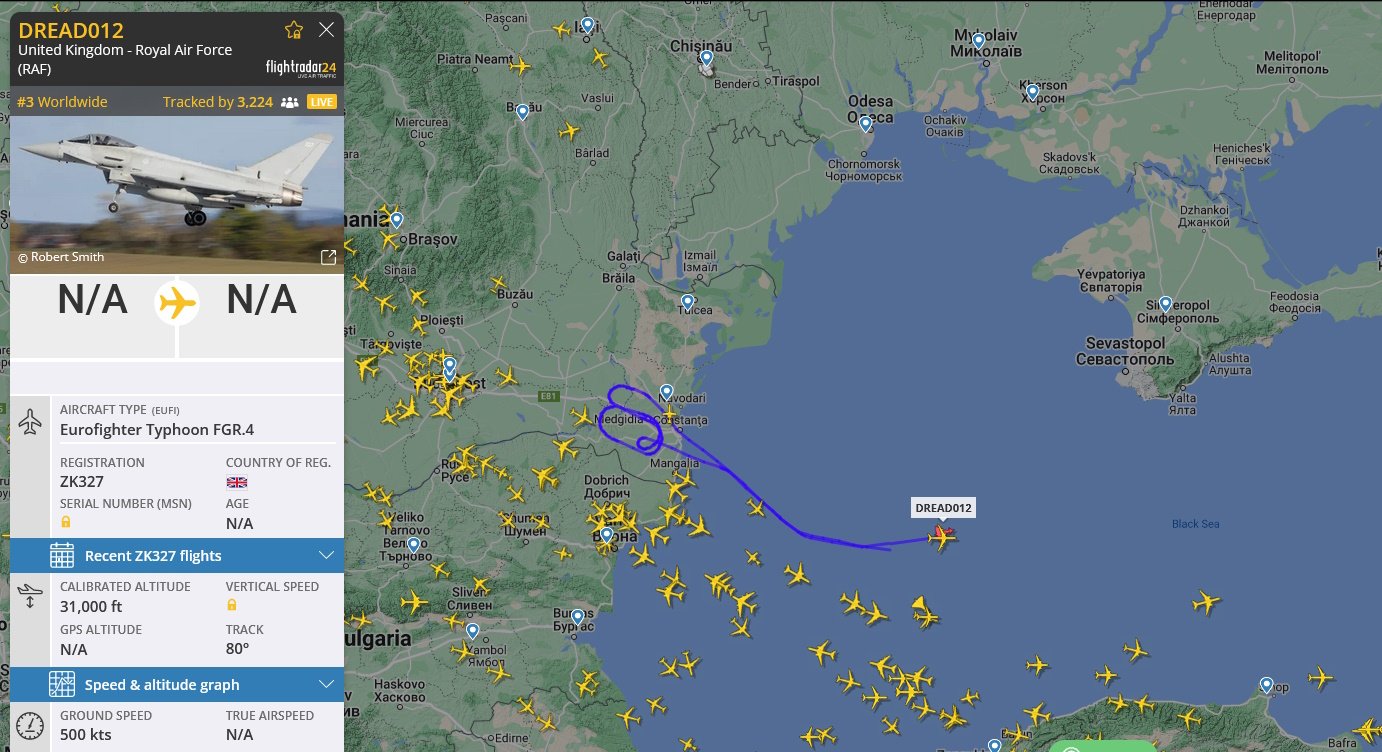Image resolution: width=1382 pixels, height=752 pixels.
Task: Click the airport pin near Chișinău
Action: (x=706, y=59)
